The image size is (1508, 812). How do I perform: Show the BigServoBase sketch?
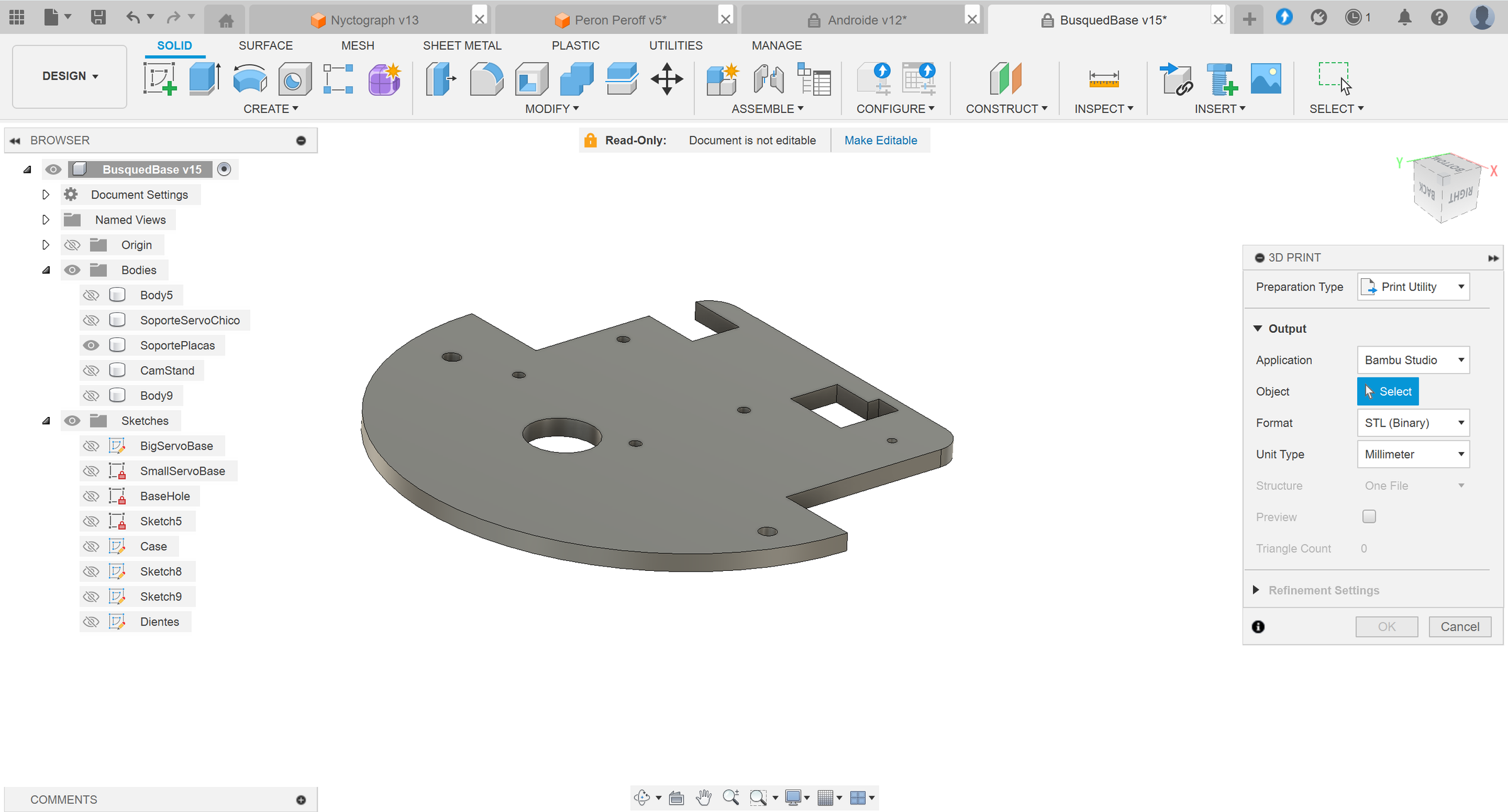point(91,446)
